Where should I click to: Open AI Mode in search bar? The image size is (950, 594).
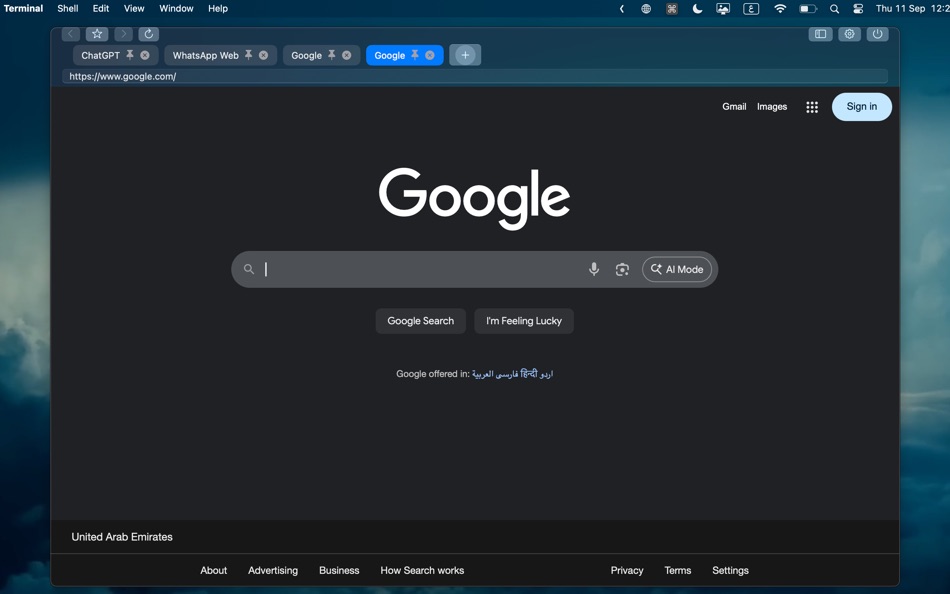[677, 269]
